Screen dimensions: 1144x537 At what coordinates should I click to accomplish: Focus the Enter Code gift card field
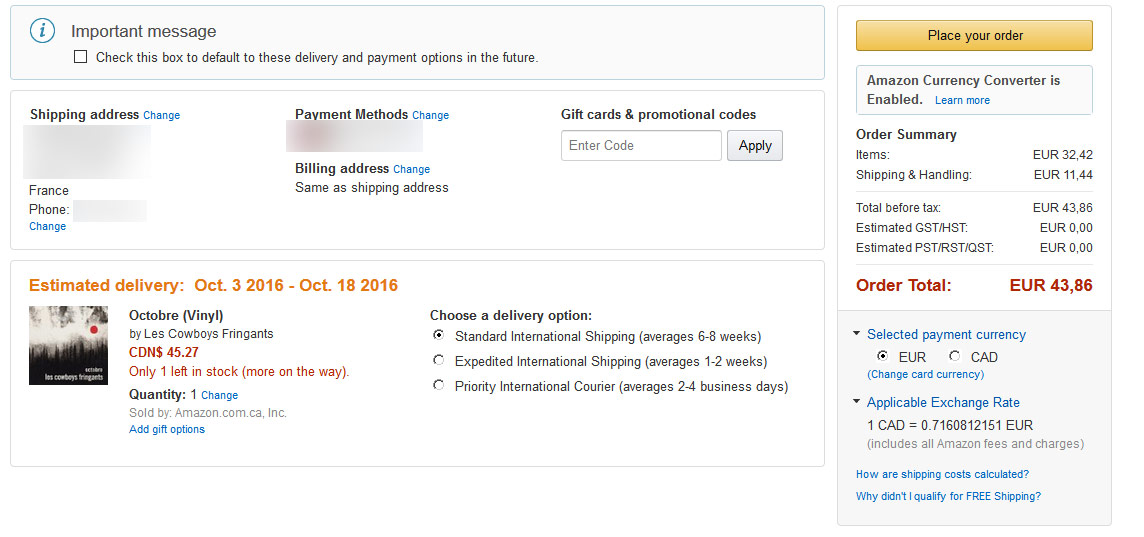(x=641, y=145)
